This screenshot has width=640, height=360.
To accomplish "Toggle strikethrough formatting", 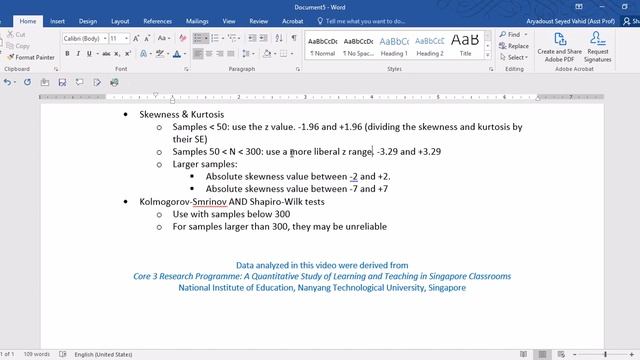I will 106,53.
